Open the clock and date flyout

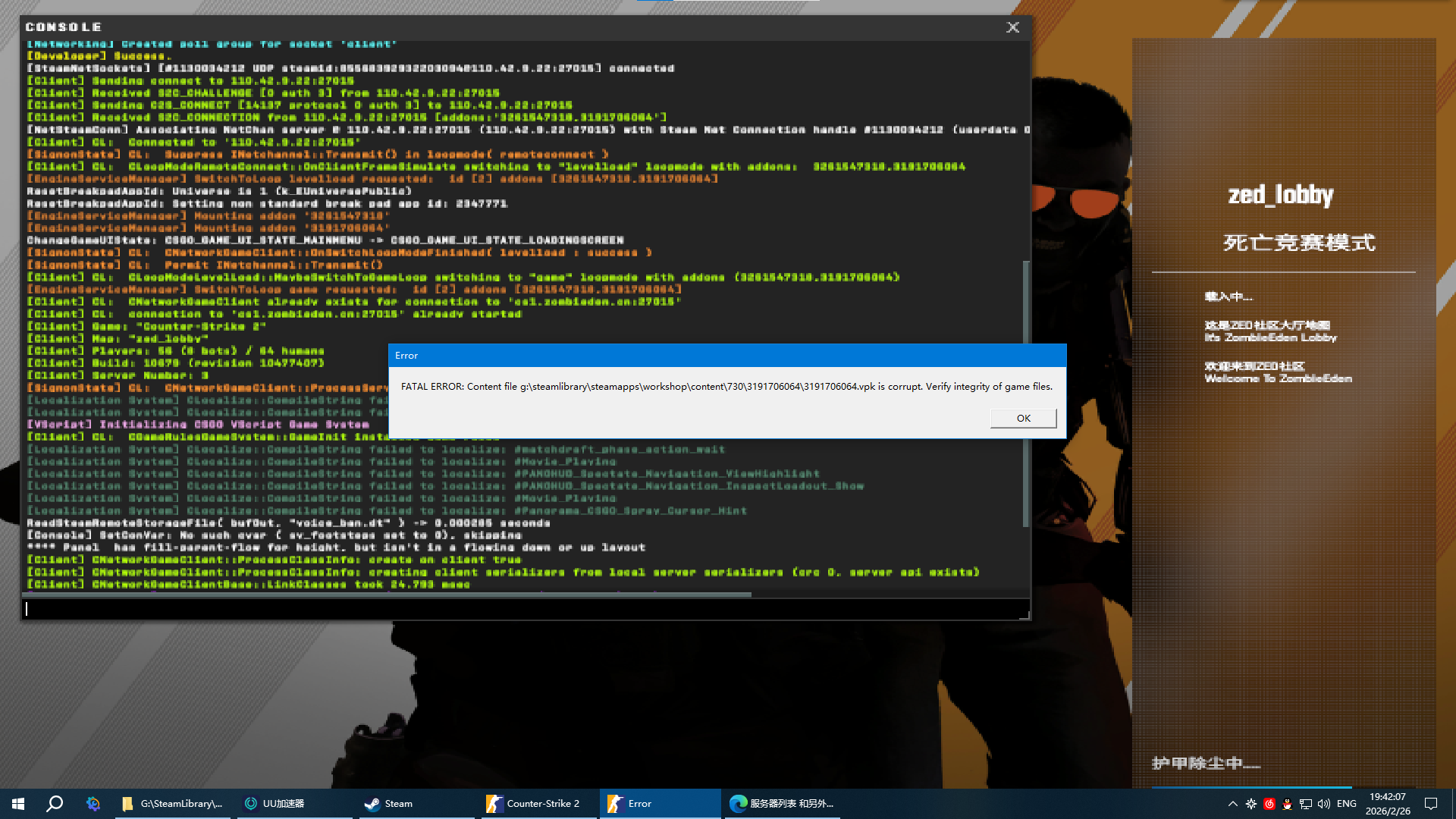[x=1388, y=804]
